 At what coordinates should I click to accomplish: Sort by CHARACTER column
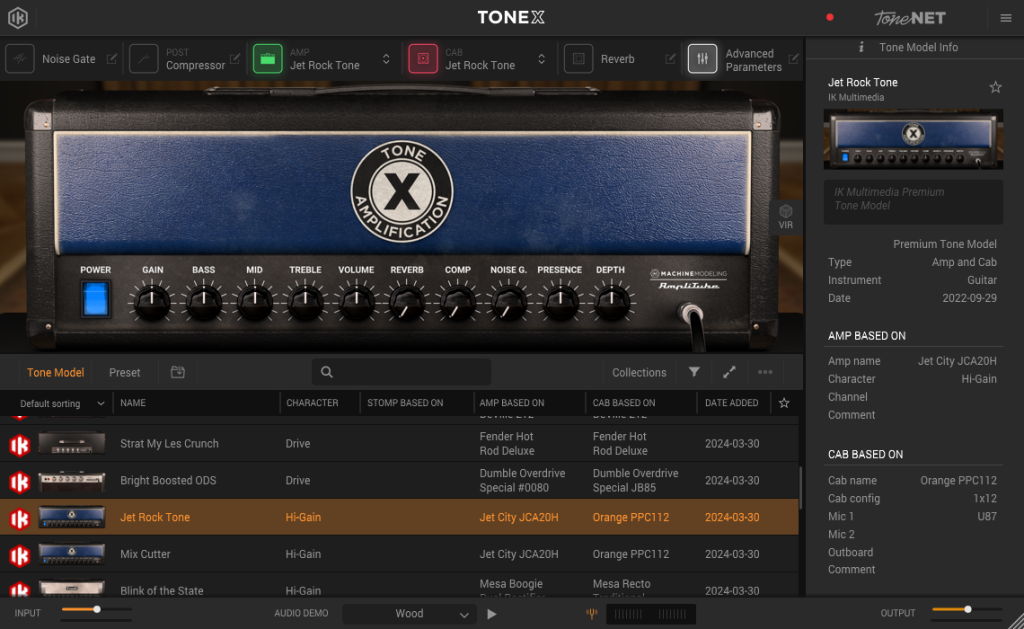click(312, 403)
